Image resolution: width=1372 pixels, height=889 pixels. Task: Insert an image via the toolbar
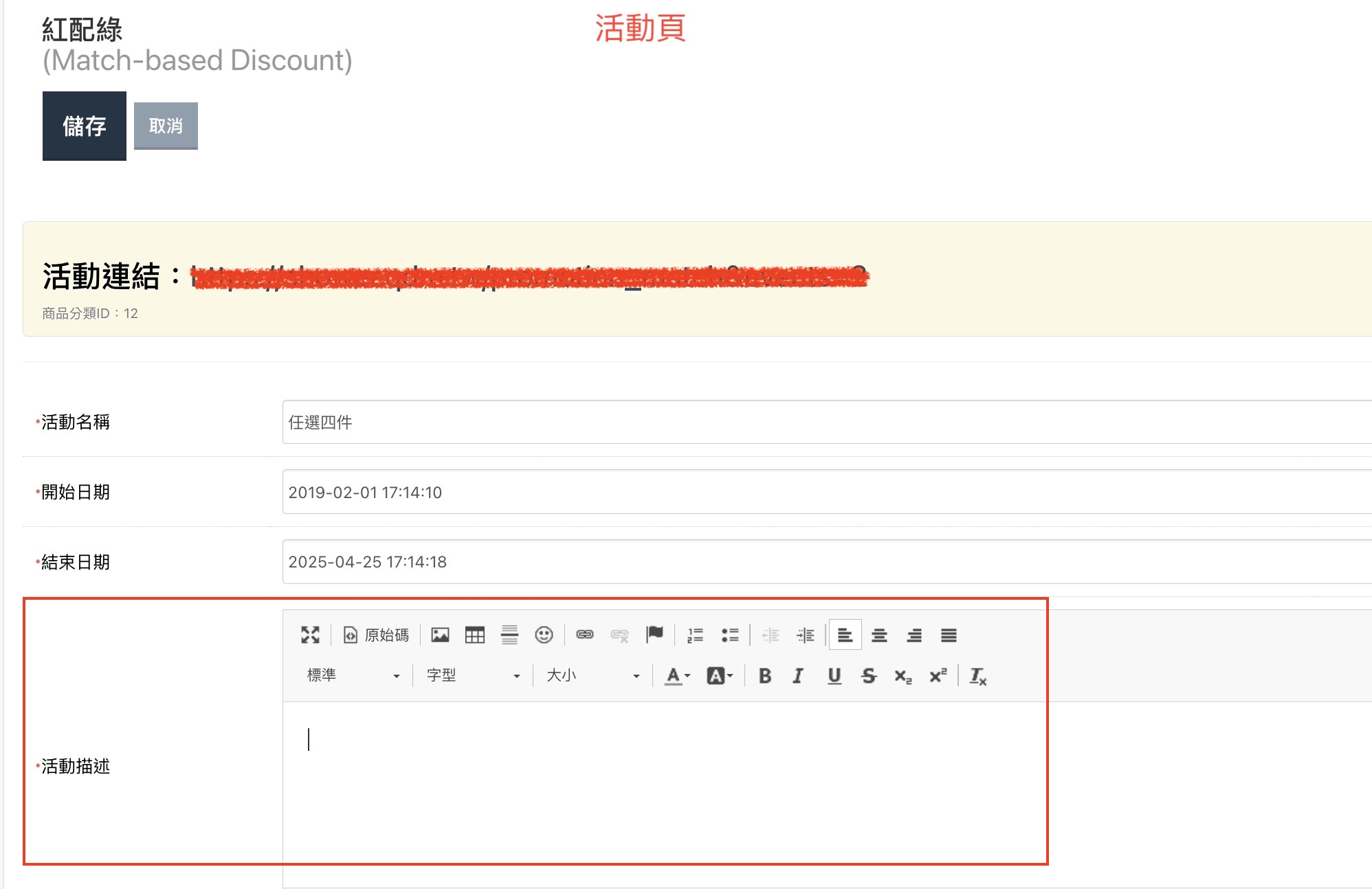point(440,635)
